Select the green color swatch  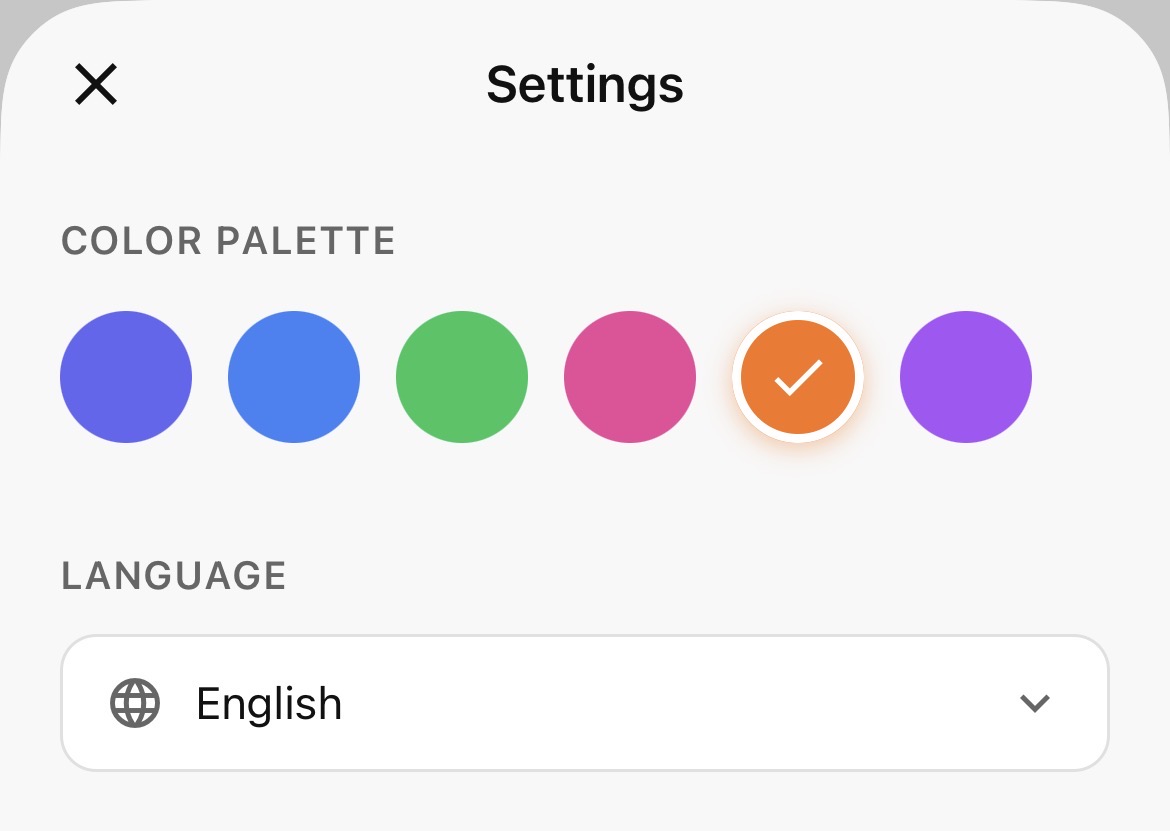[462, 377]
